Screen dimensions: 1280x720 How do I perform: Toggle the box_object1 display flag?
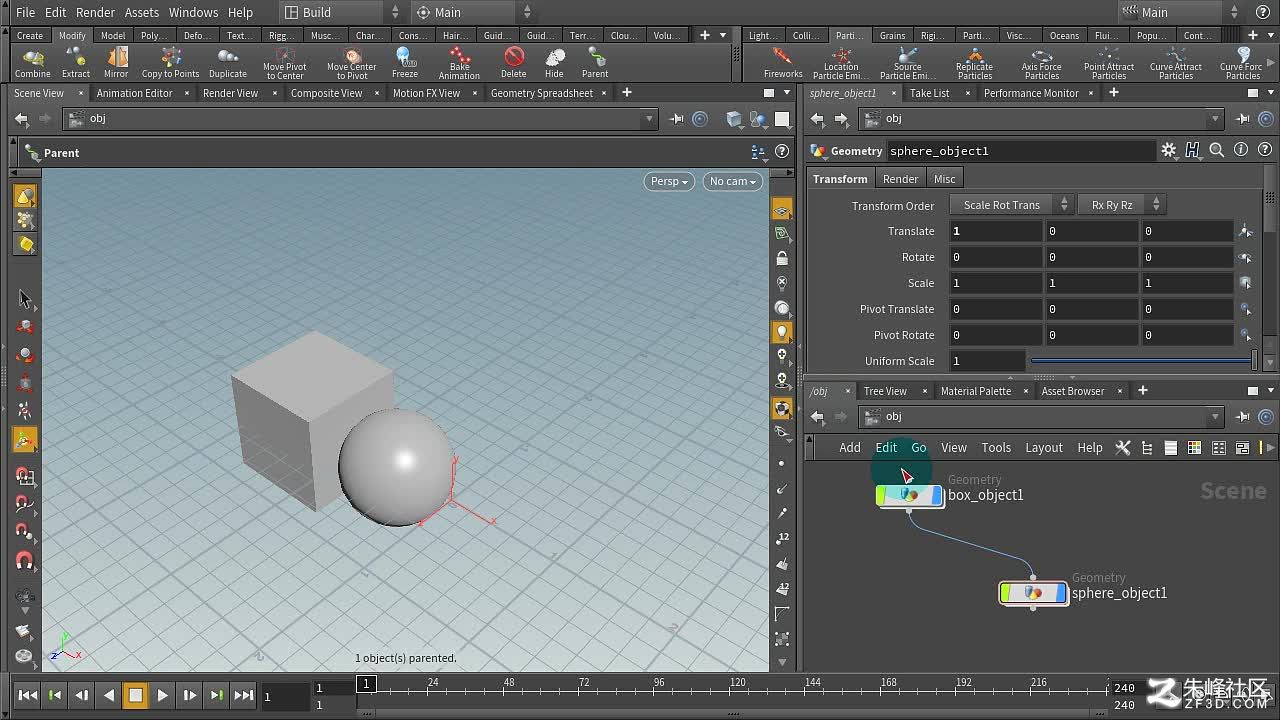[x=936, y=495]
